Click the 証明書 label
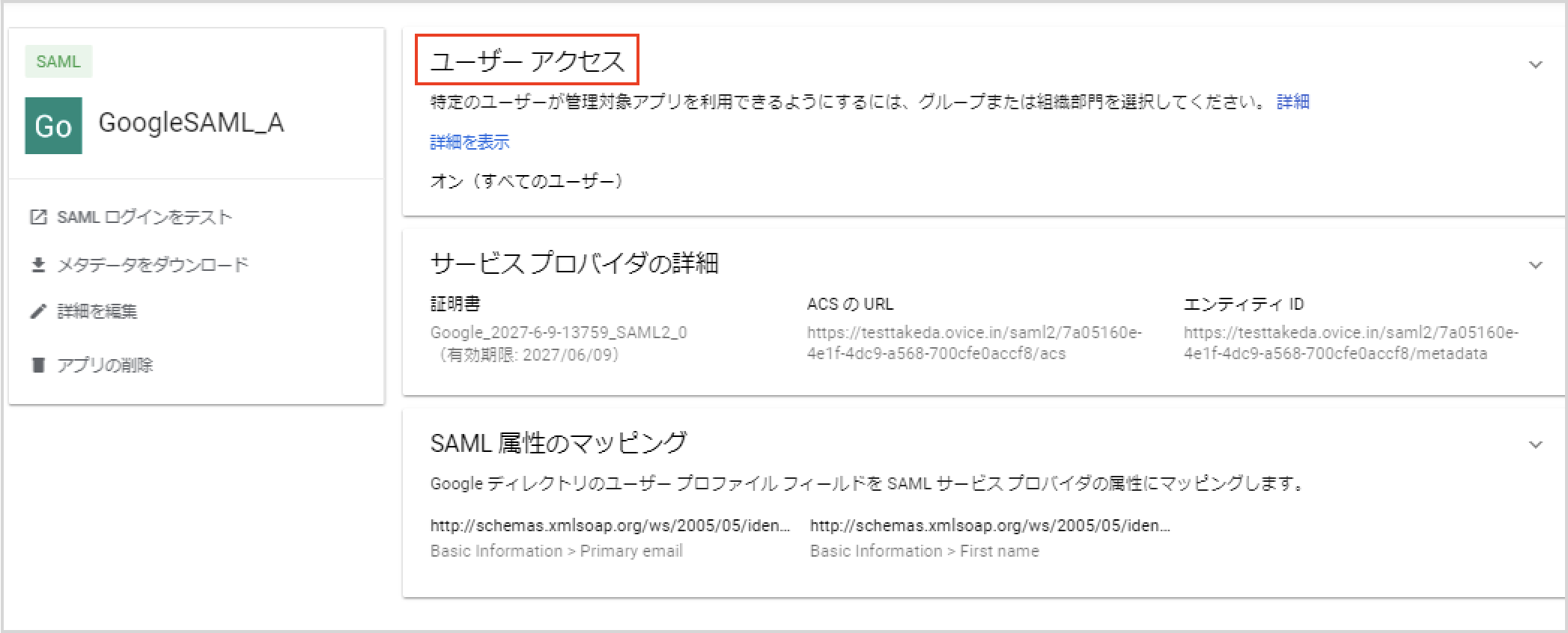The image size is (1568, 633). (455, 304)
